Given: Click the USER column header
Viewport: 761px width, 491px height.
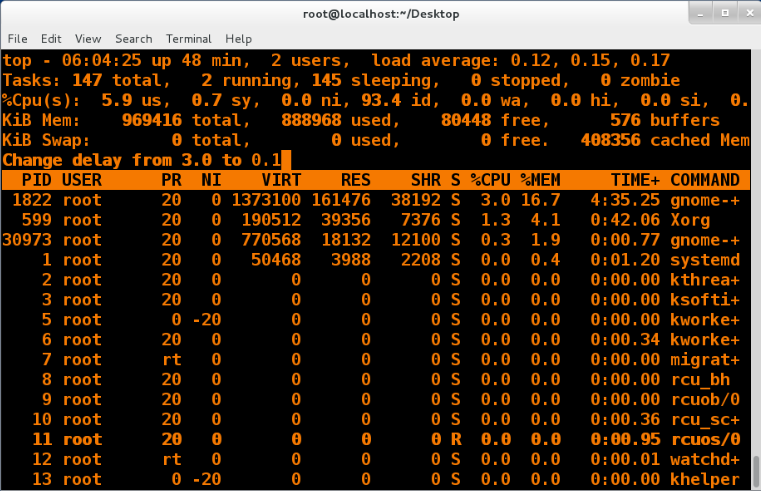Looking at the screenshot, I should pos(82,180).
